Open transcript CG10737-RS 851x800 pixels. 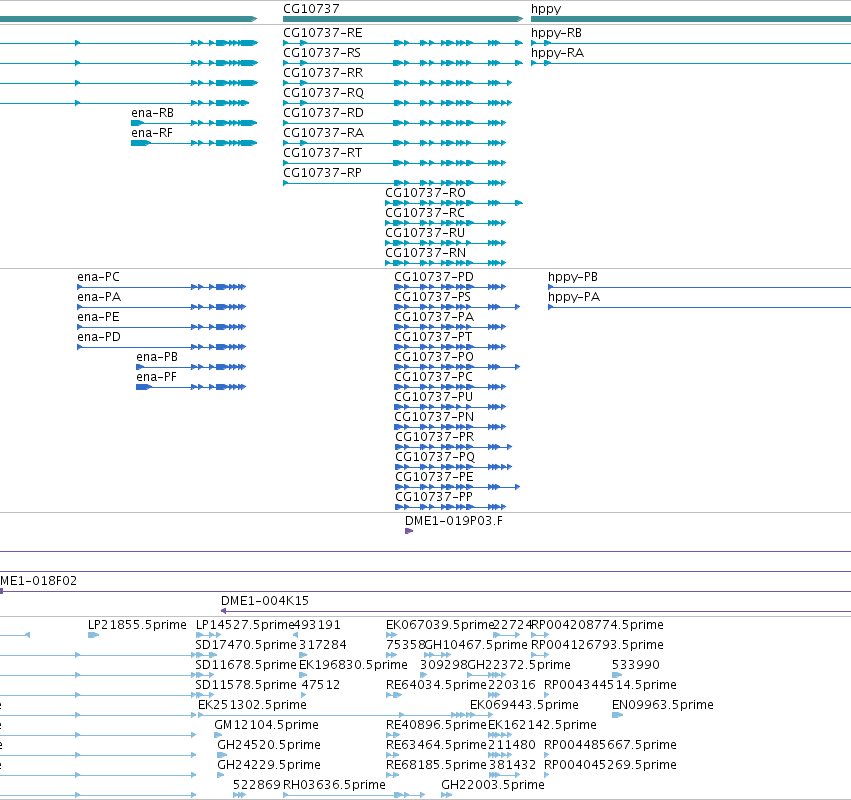(x=322, y=53)
